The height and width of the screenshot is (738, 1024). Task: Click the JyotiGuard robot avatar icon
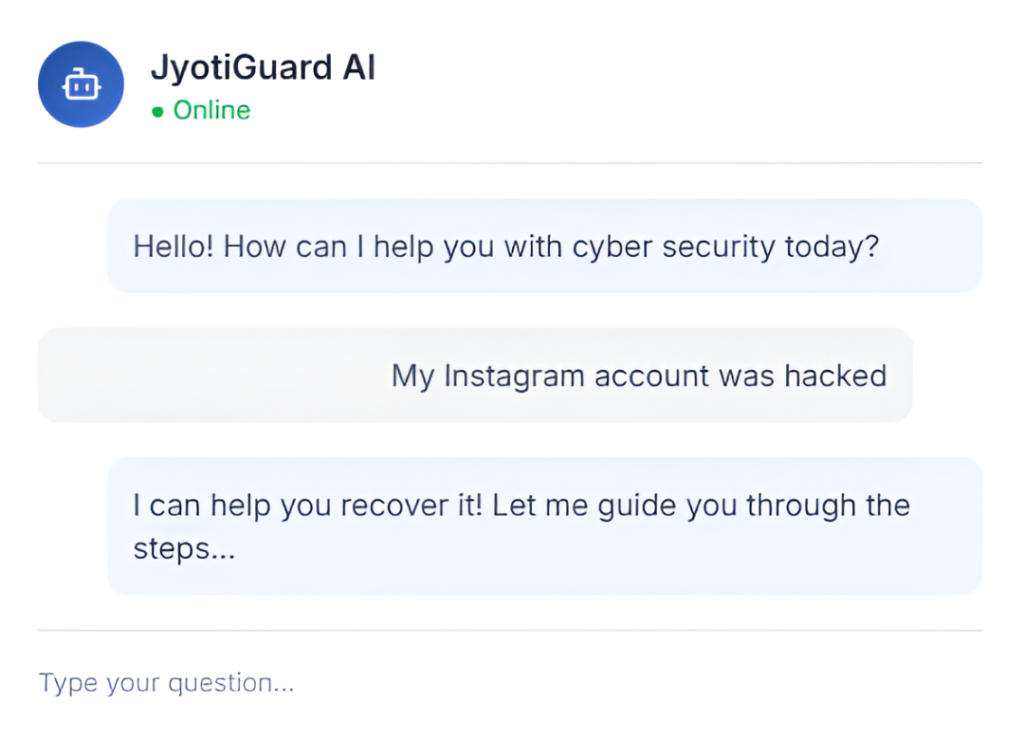point(80,84)
